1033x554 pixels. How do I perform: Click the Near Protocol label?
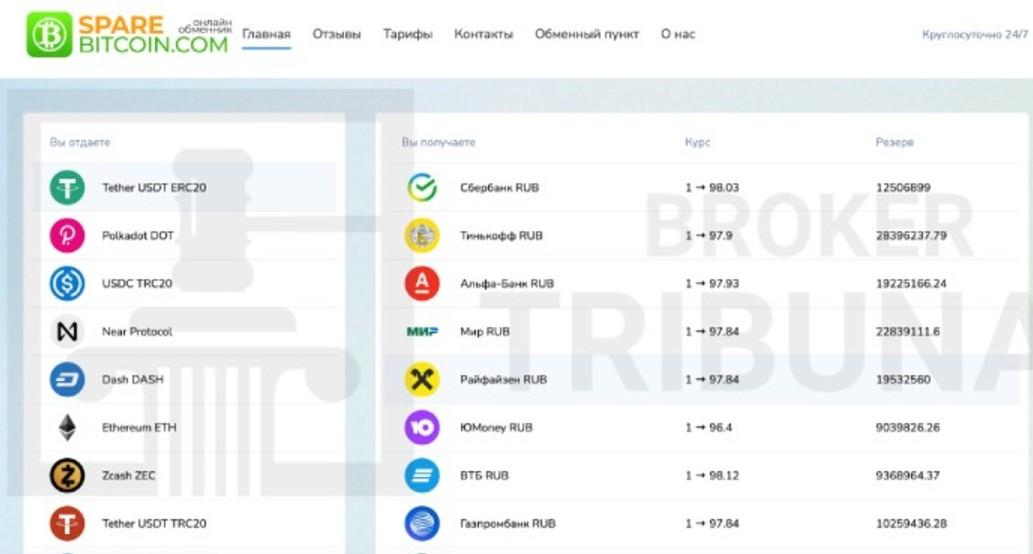click(x=137, y=332)
